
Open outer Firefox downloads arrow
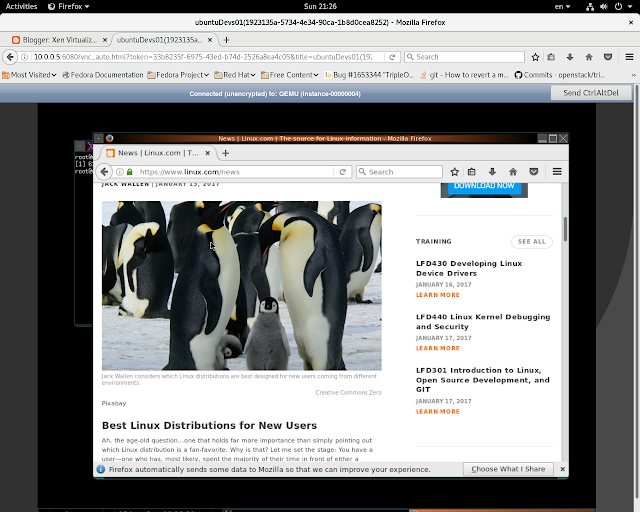coord(570,57)
